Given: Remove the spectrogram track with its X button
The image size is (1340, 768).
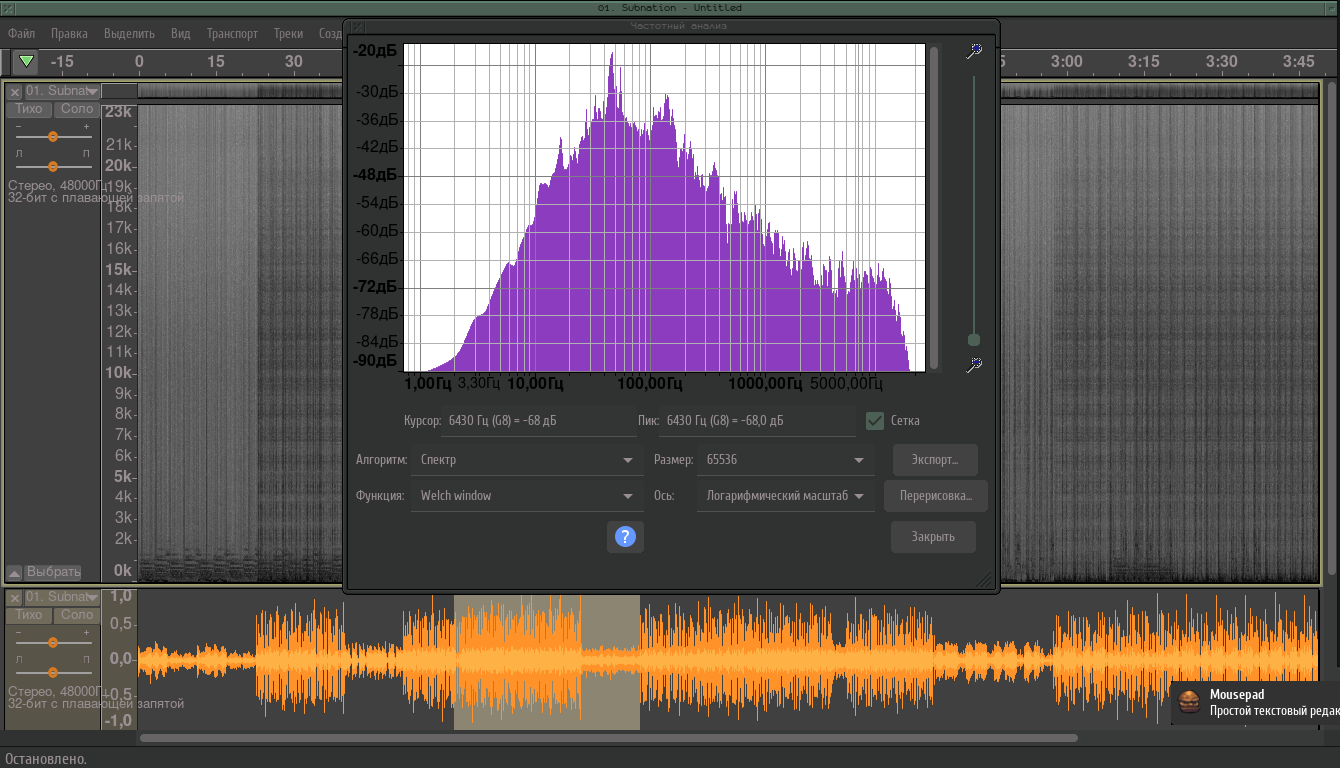Looking at the screenshot, I should click(x=15, y=91).
